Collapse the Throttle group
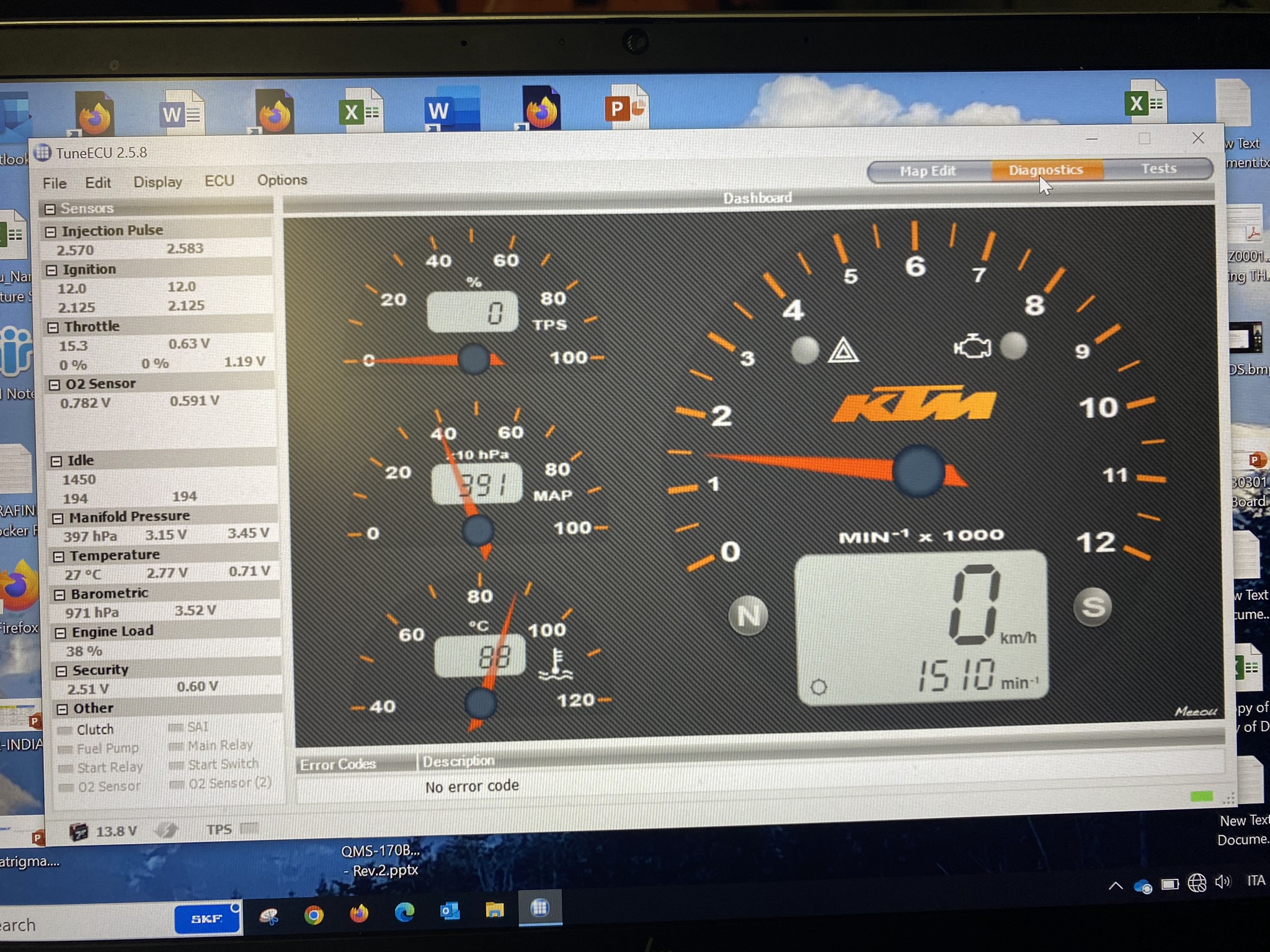The height and width of the screenshot is (952, 1270). 53,327
